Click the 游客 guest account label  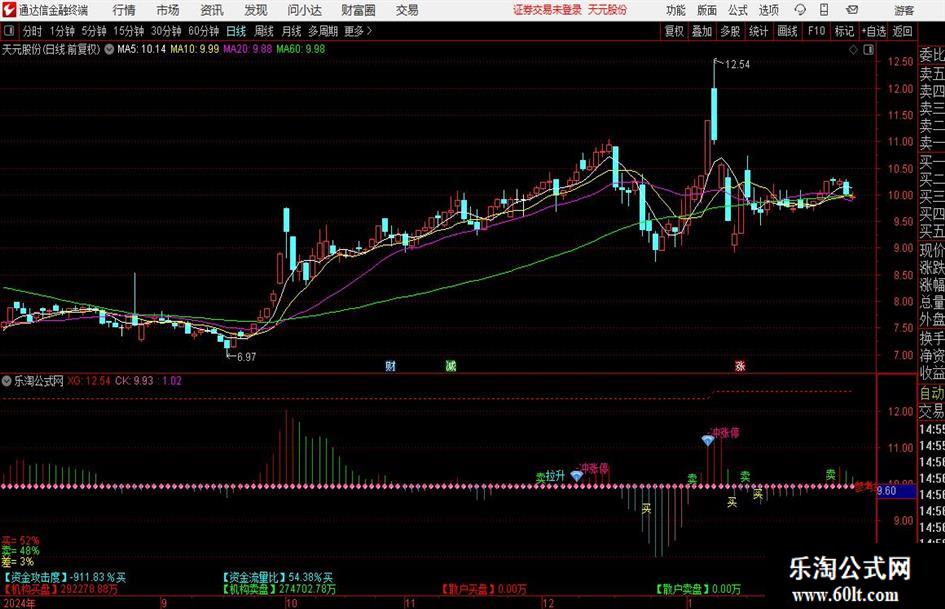click(903, 10)
